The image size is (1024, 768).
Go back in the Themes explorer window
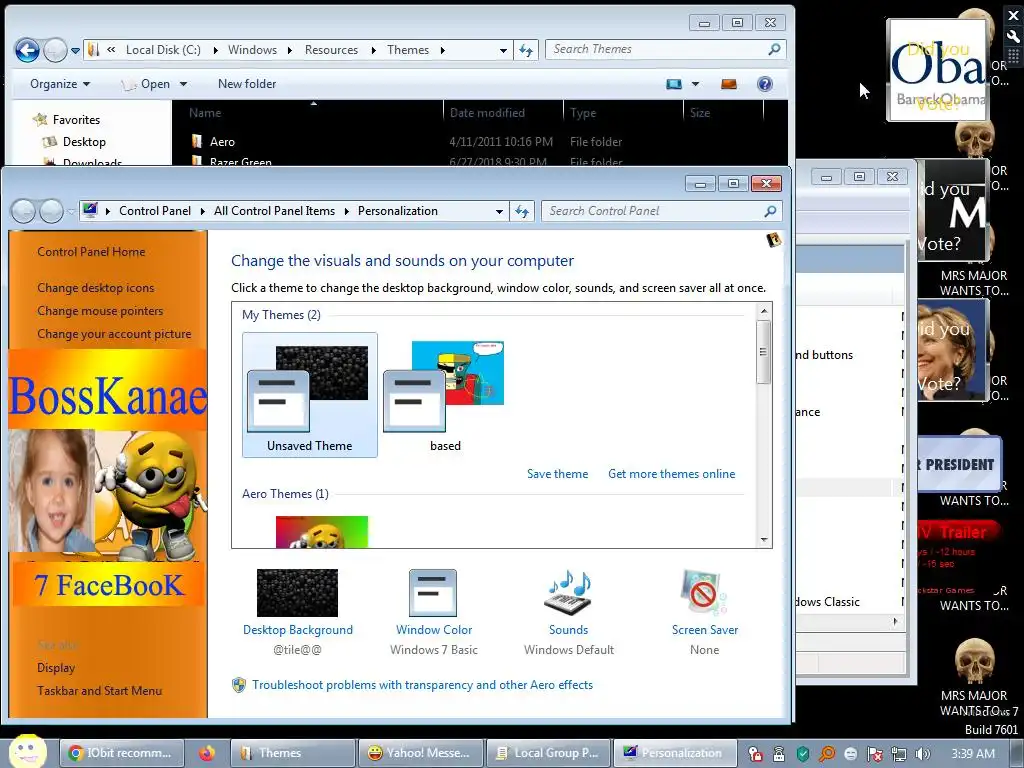[x=27, y=50]
